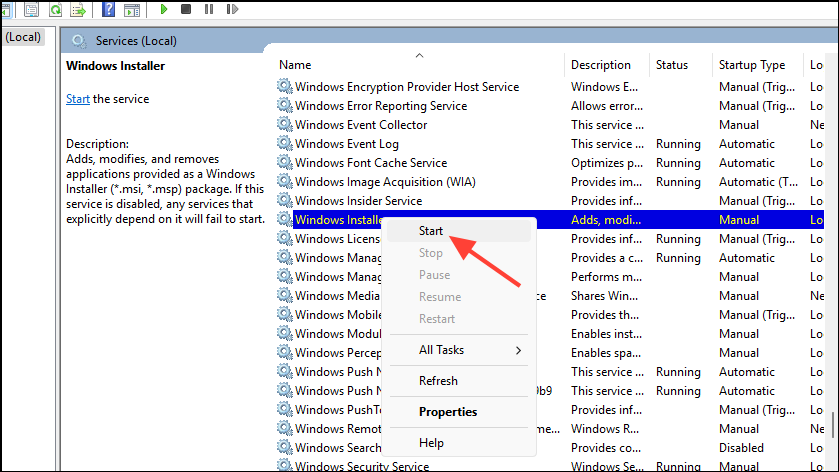
Task: Click the greyed-out Restart menu entry
Action: point(437,318)
